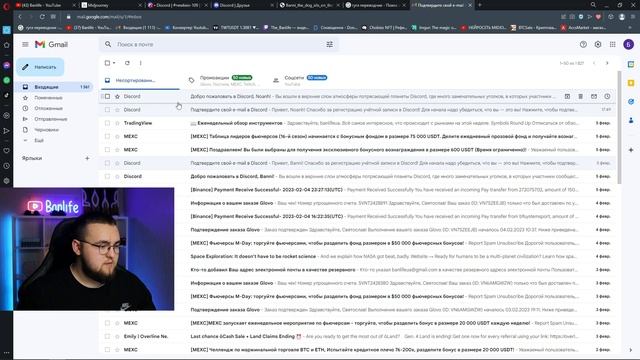The height and width of the screenshot is (360, 640).
Task: Open a new browser tab
Action: click(480, 5)
